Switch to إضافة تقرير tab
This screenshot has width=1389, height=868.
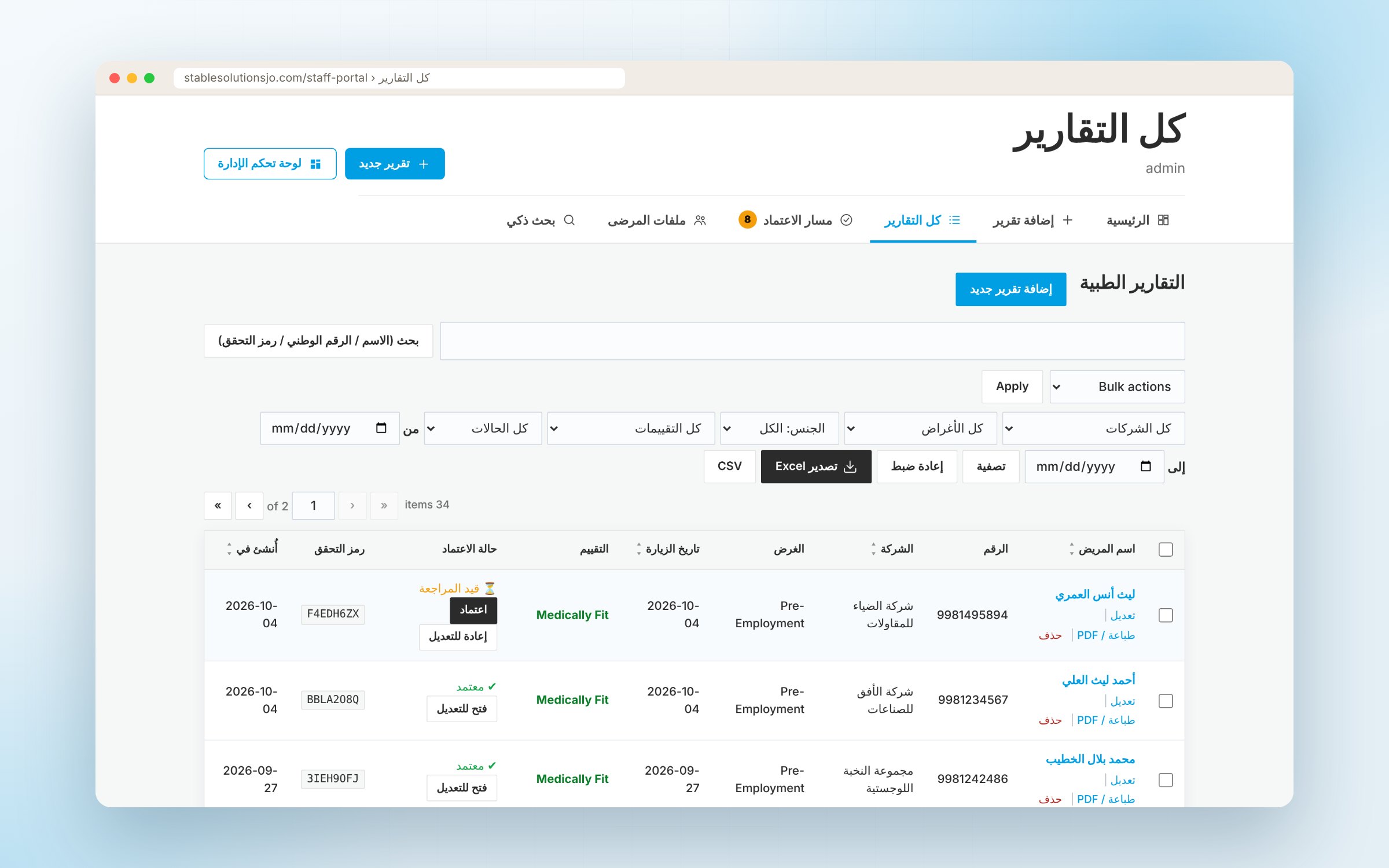tap(1034, 220)
